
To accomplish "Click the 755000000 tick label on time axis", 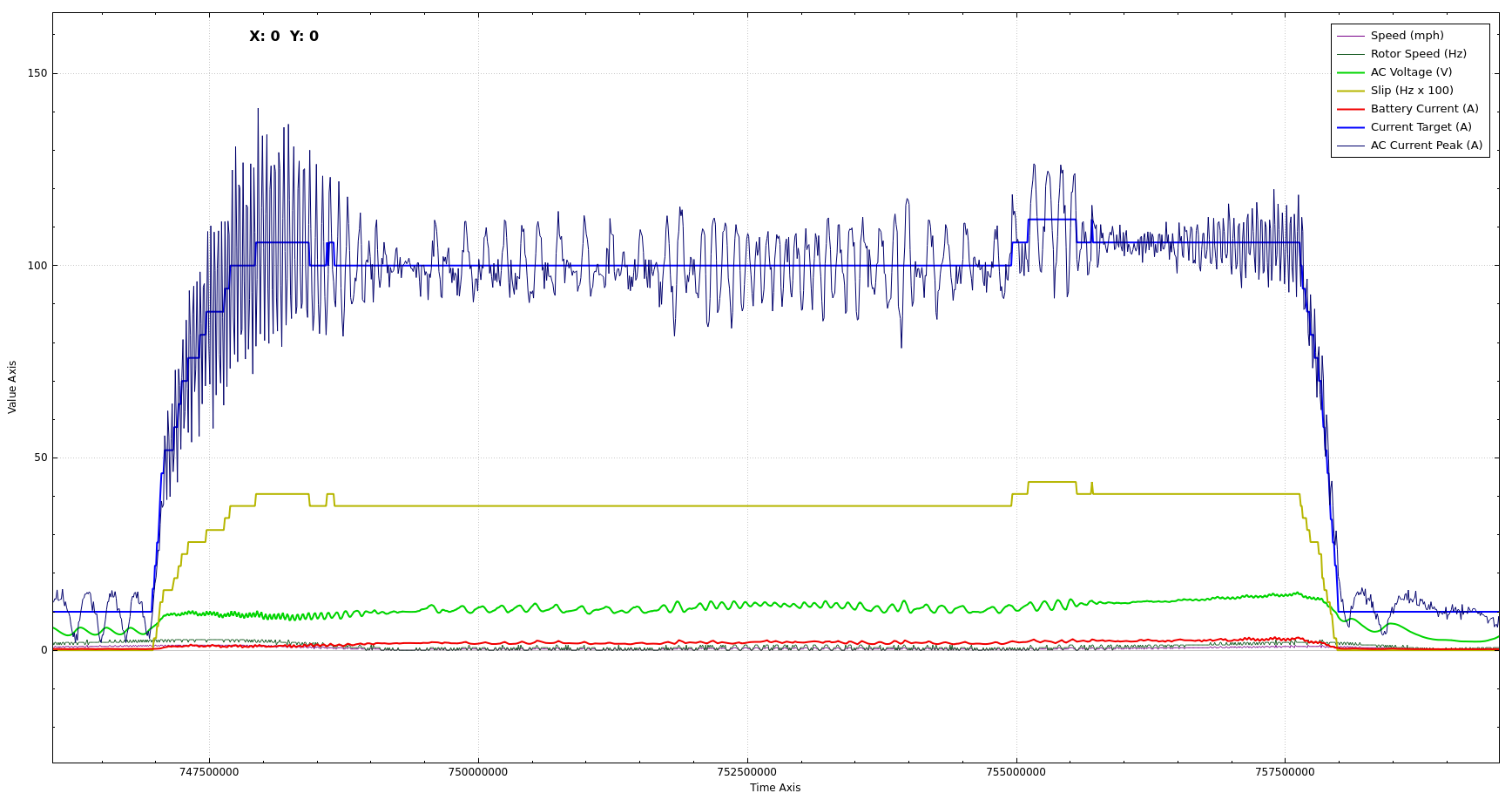I will [x=1016, y=772].
